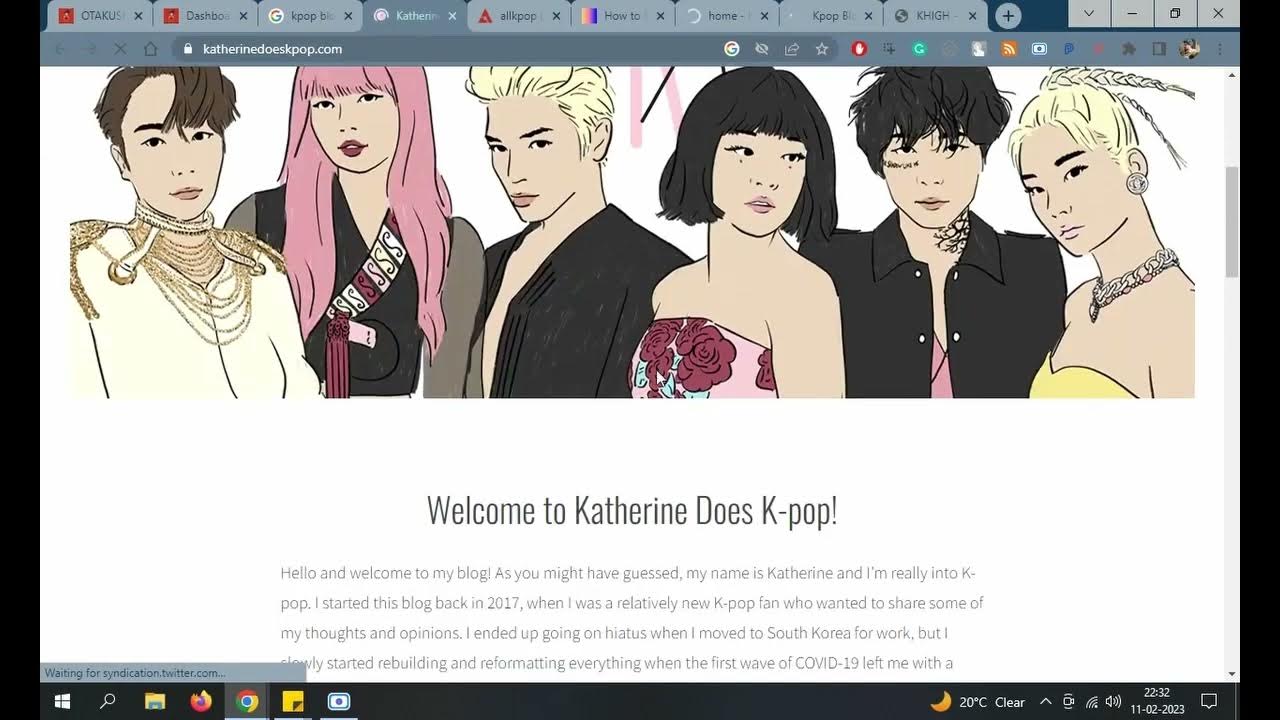This screenshot has width=1280, height=720.
Task: Open the Extensions puzzle-piece icon
Action: coord(1128,48)
